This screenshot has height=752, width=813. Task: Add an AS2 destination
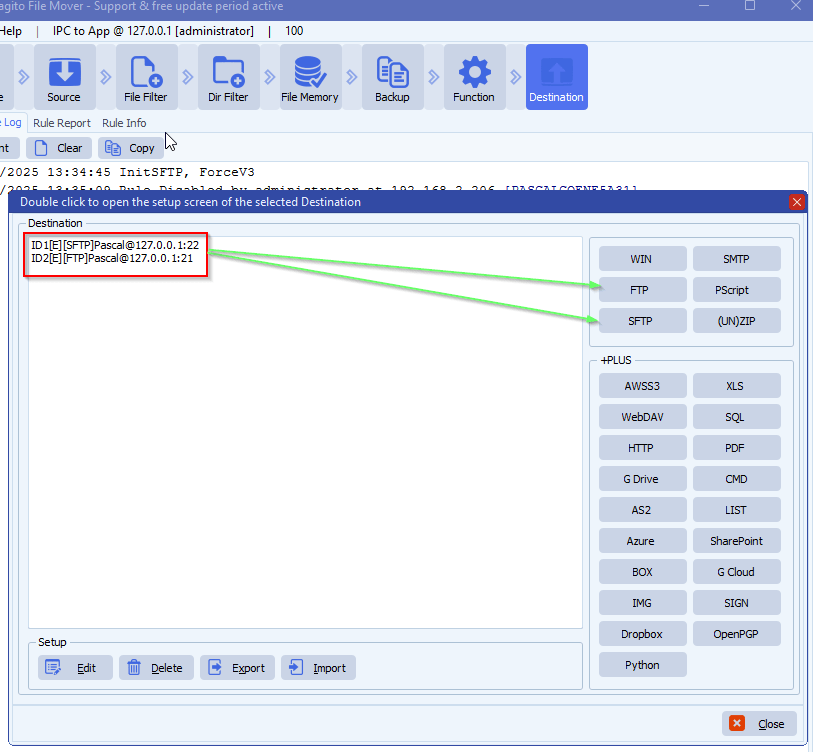[642, 510]
